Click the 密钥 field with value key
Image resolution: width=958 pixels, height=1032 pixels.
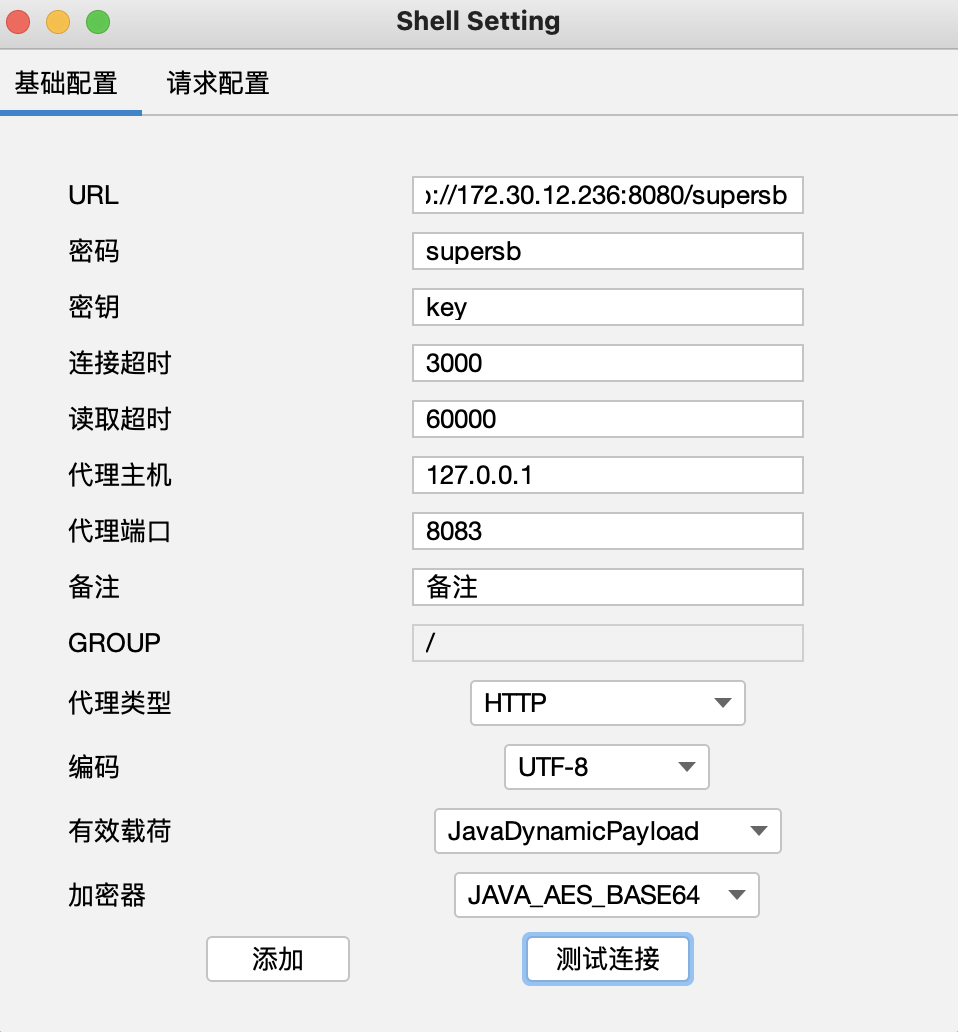[607, 308]
